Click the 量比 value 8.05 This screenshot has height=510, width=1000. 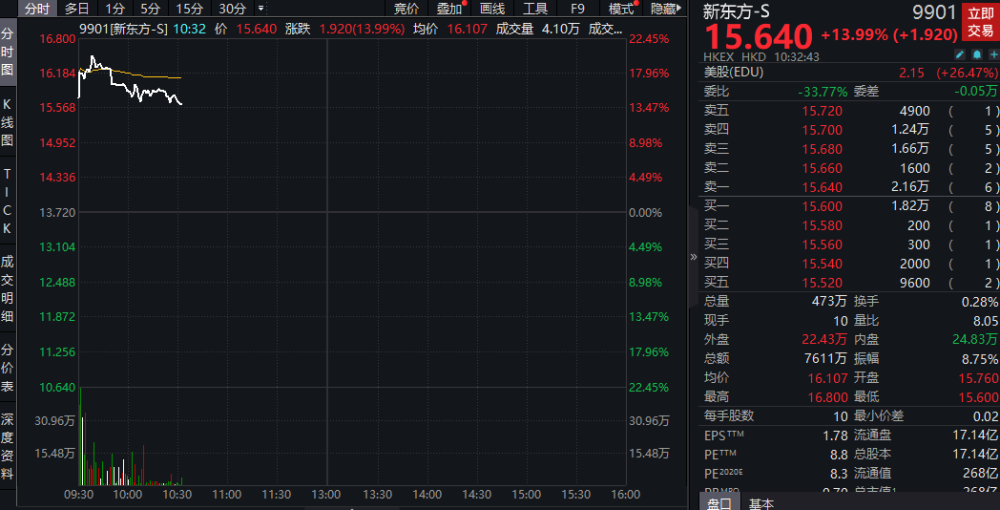point(985,320)
